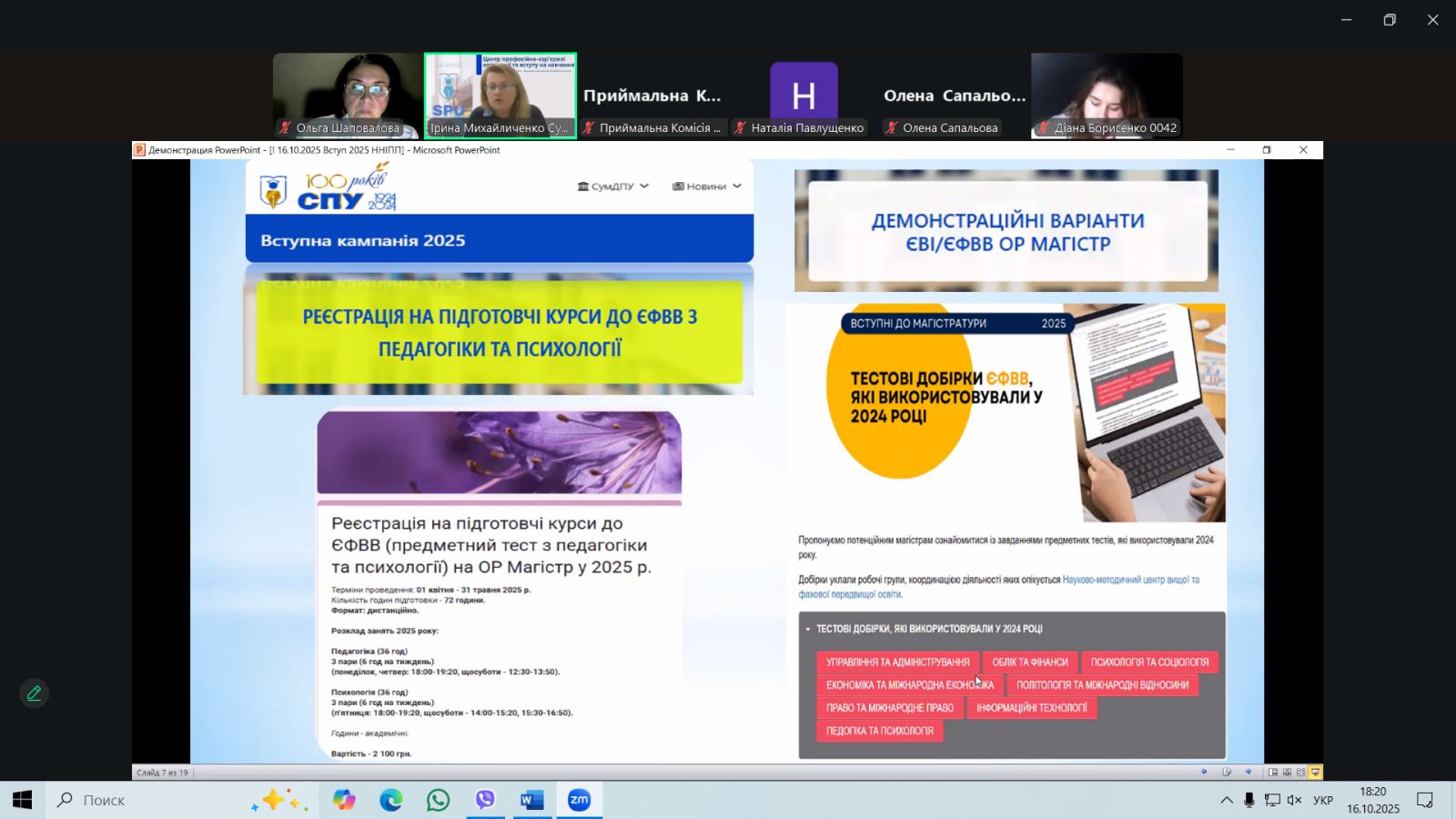
Task: Select Ірина Михайличенко's video tile
Action: (x=500, y=95)
